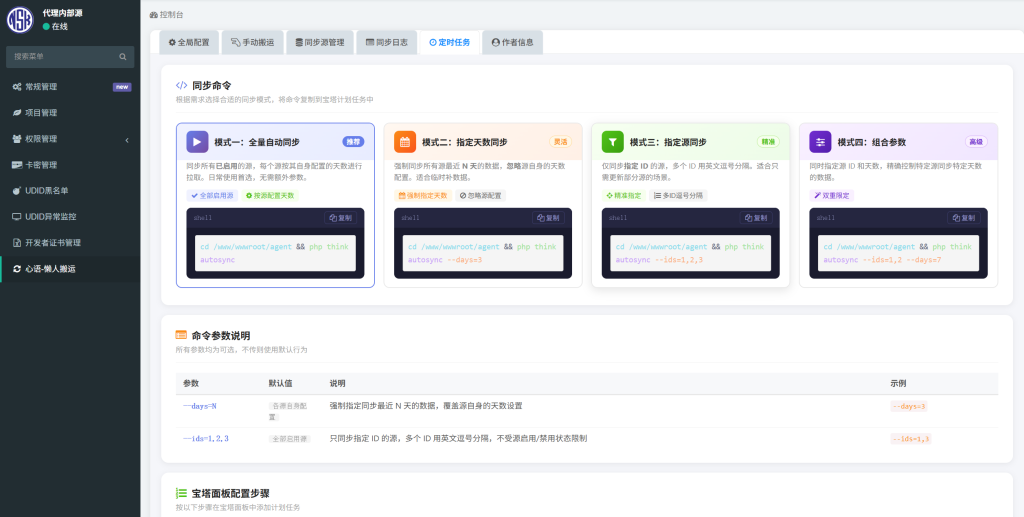The height and width of the screenshot is (517, 1024).
Task: Click the table icon beside 命令参数说明
Action: tap(181, 336)
